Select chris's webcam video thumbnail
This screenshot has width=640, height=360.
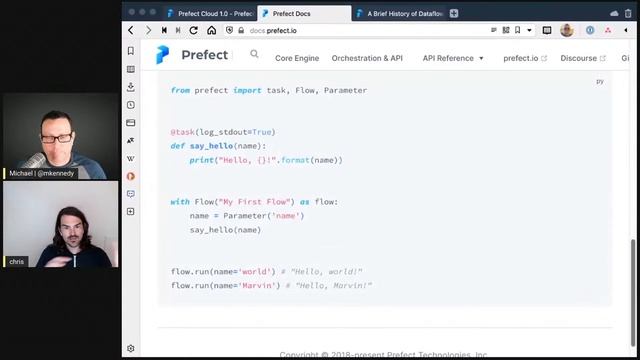pyautogui.click(x=61, y=224)
